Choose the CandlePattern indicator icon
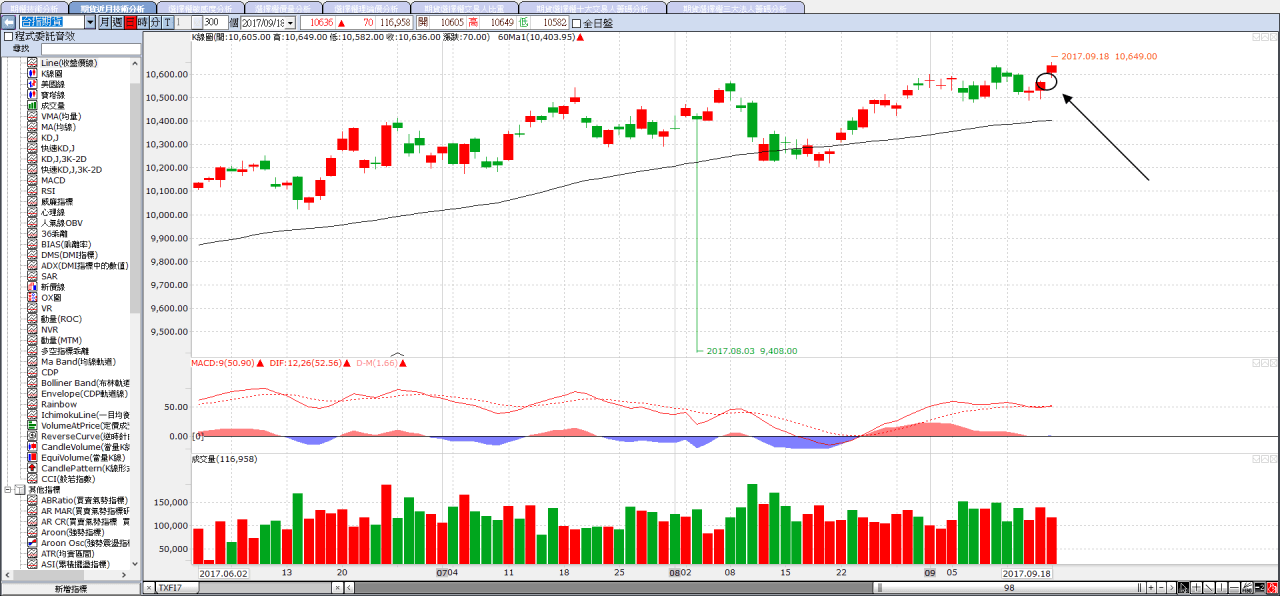1280x596 pixels. (32, 468)
